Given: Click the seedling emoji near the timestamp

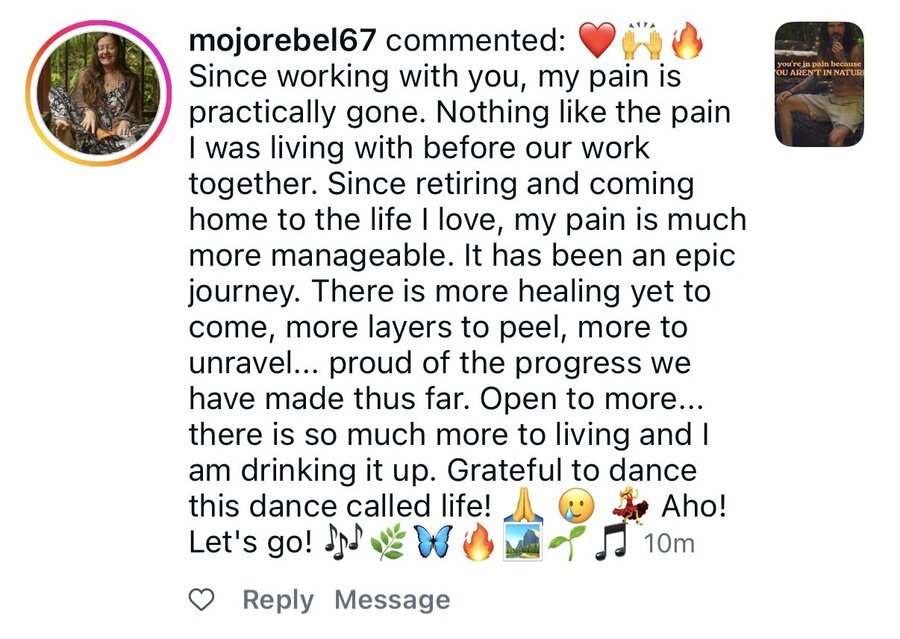Looking at the screenshot, I should pos(567,541).
